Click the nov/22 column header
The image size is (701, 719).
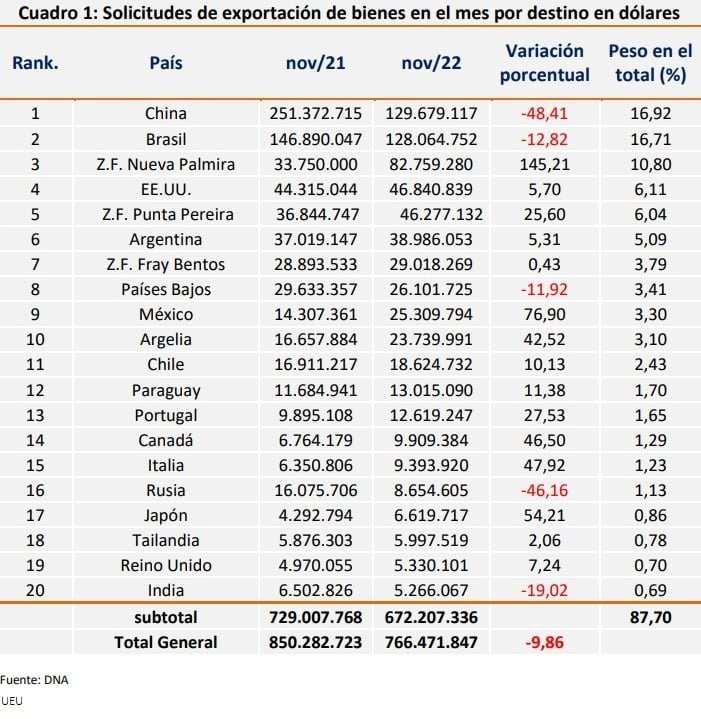[431, 63]
